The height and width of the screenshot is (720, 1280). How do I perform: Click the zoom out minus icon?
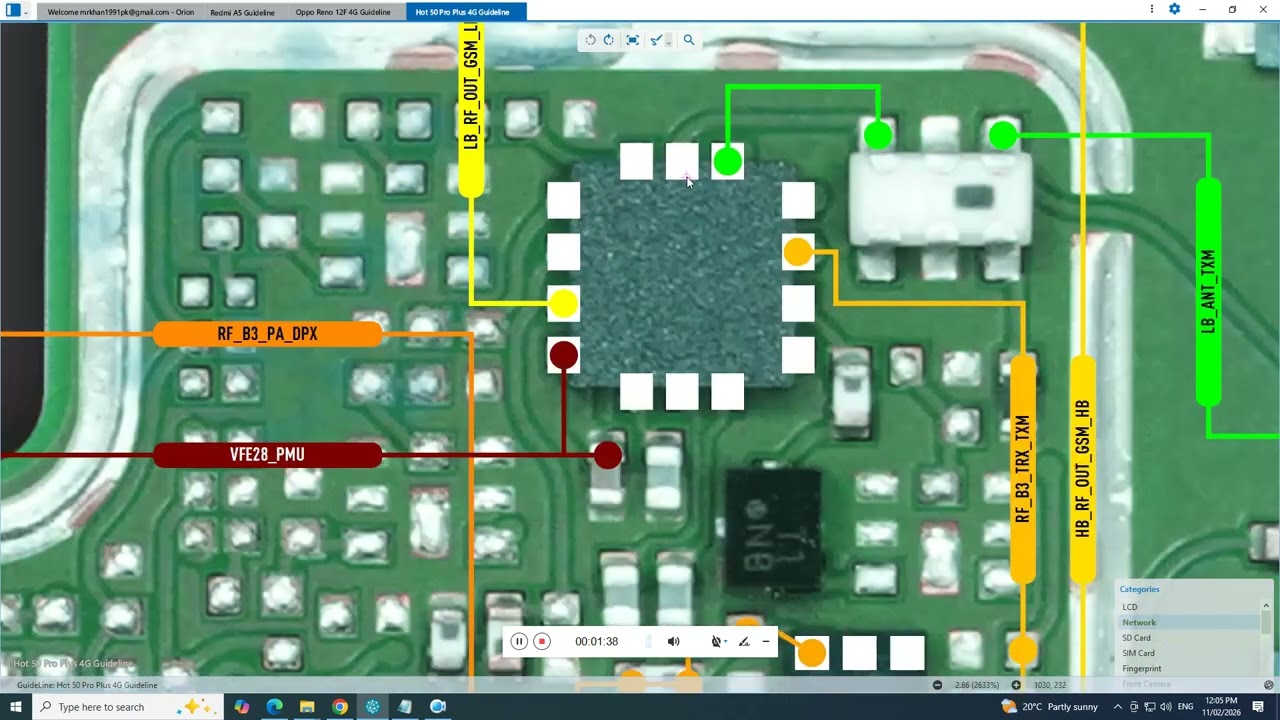point(937,685)
